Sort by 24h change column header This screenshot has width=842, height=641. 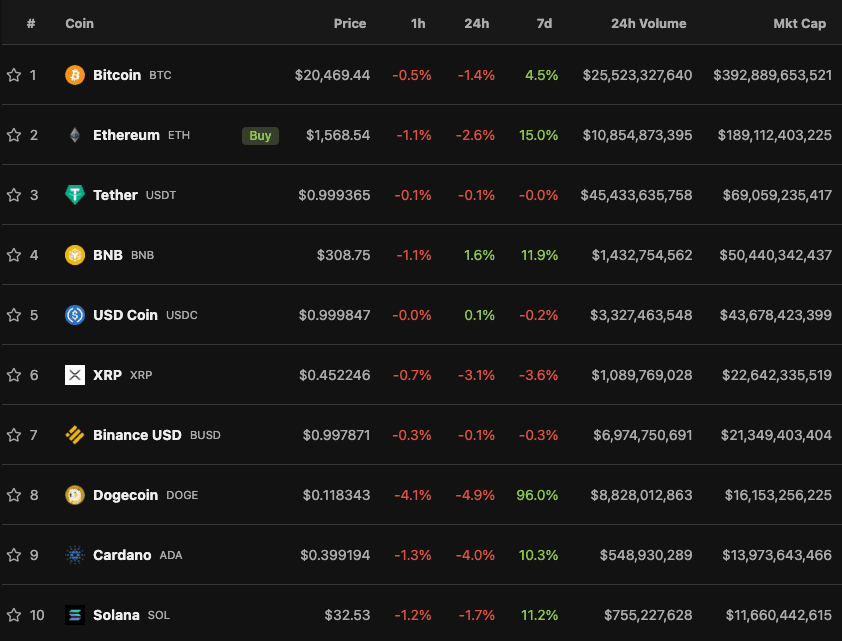[476, 24]
